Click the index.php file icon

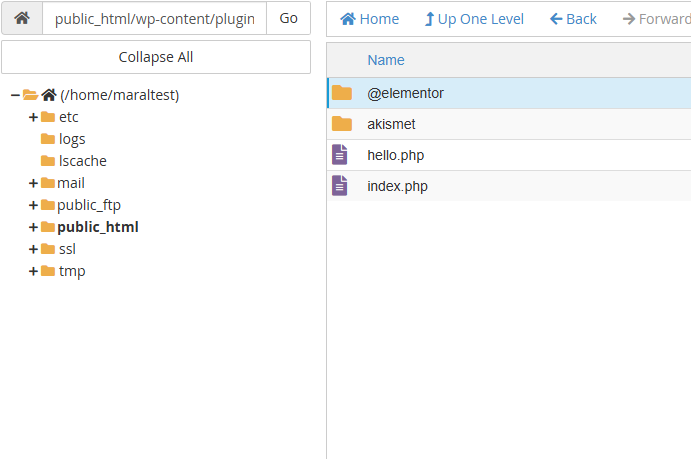pyautogui.click(x=340, y=185)
